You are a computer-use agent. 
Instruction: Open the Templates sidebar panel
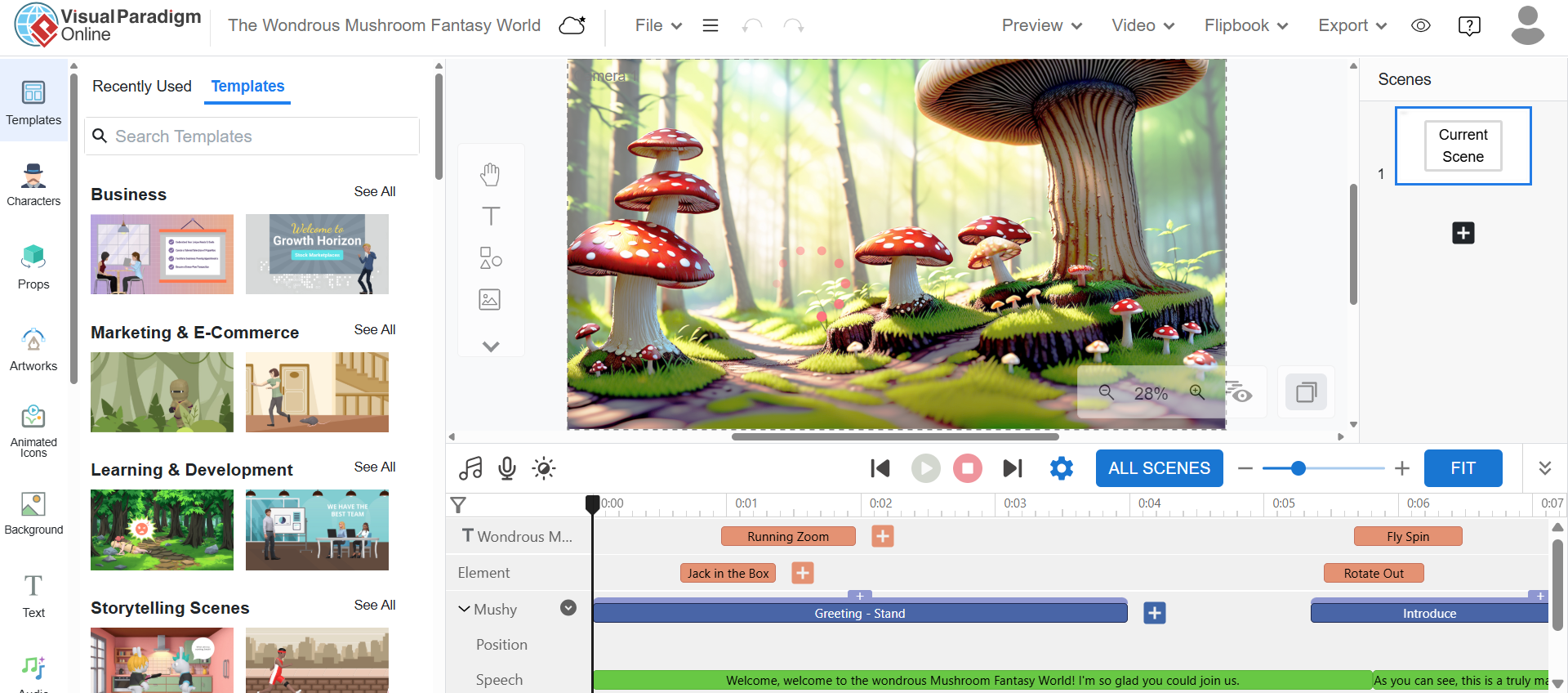click(33, 101)
